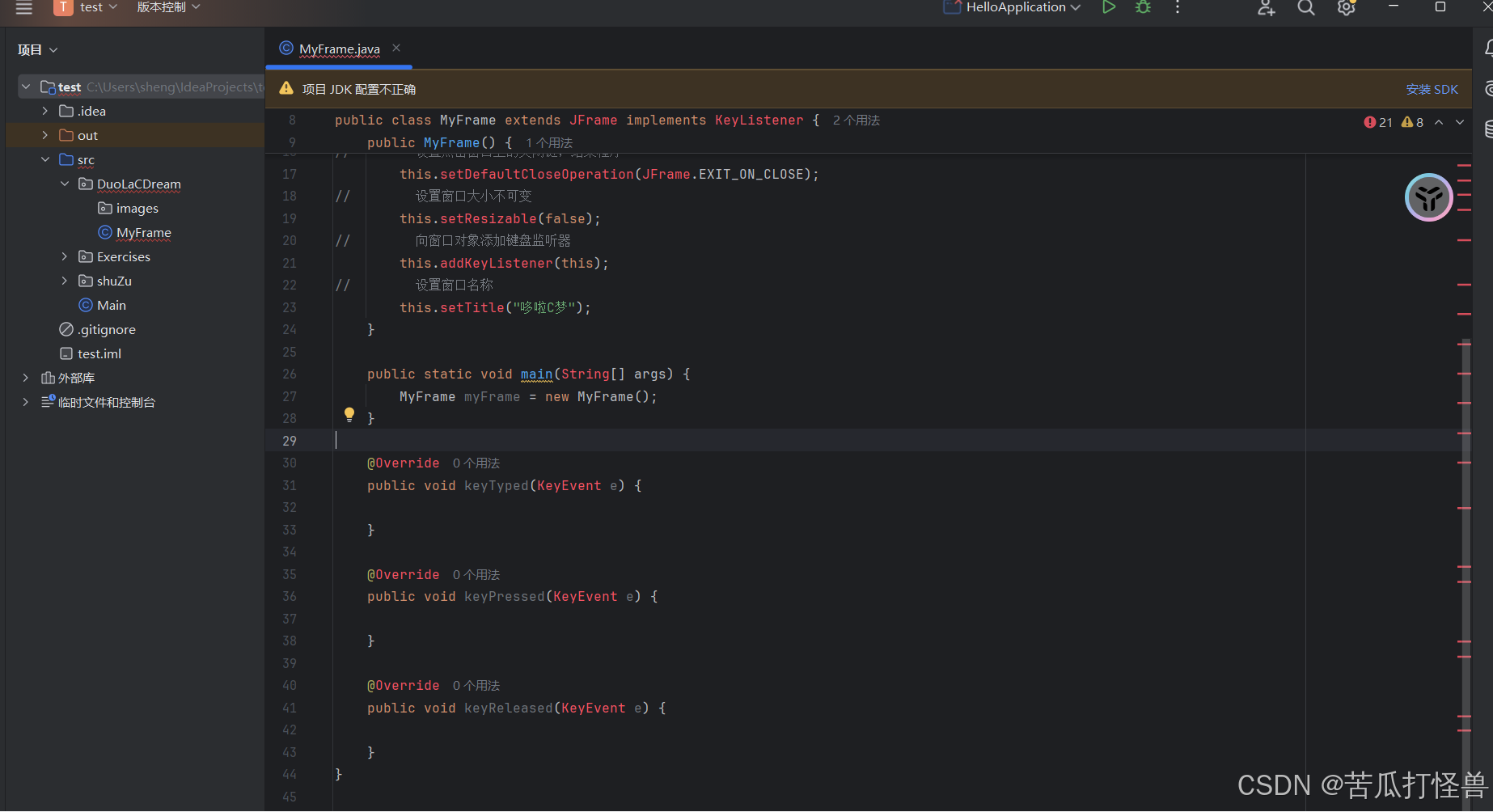The width and height of the screenshot is (1493, 812).
Task: Click '0 个用法' hint above keyReleased
Action: point(476,685)
